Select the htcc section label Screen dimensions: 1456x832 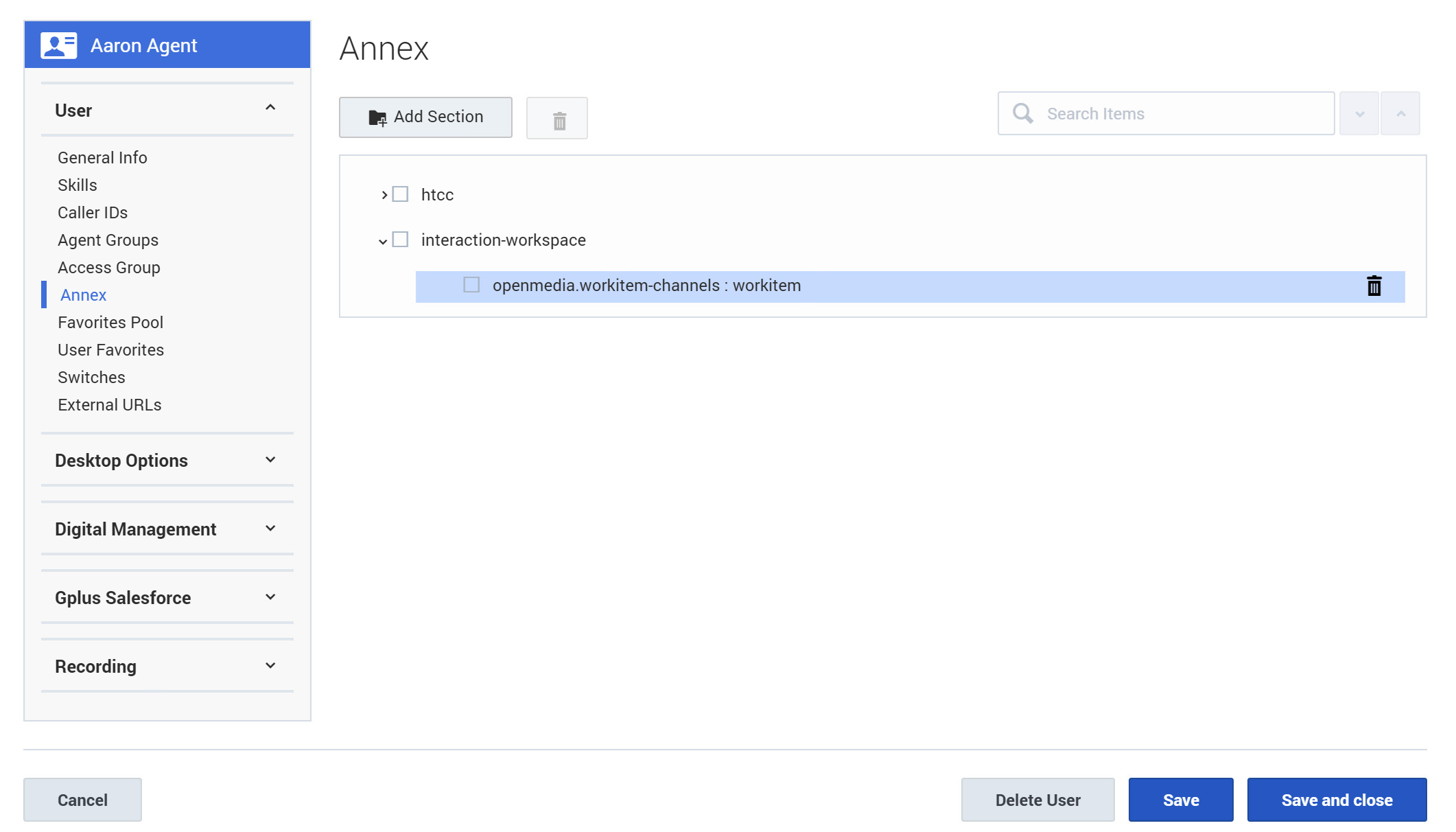(x=437, y=195)
